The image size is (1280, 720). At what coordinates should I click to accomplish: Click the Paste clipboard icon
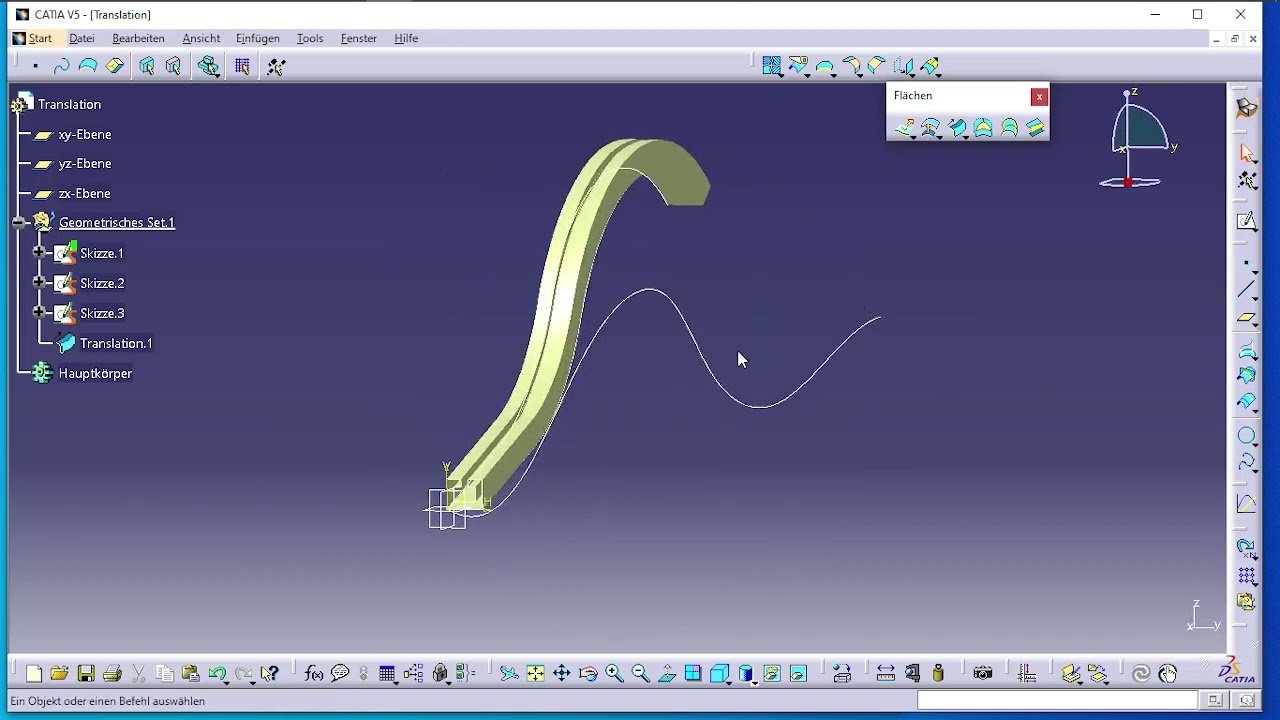click(x=191, y=674)
